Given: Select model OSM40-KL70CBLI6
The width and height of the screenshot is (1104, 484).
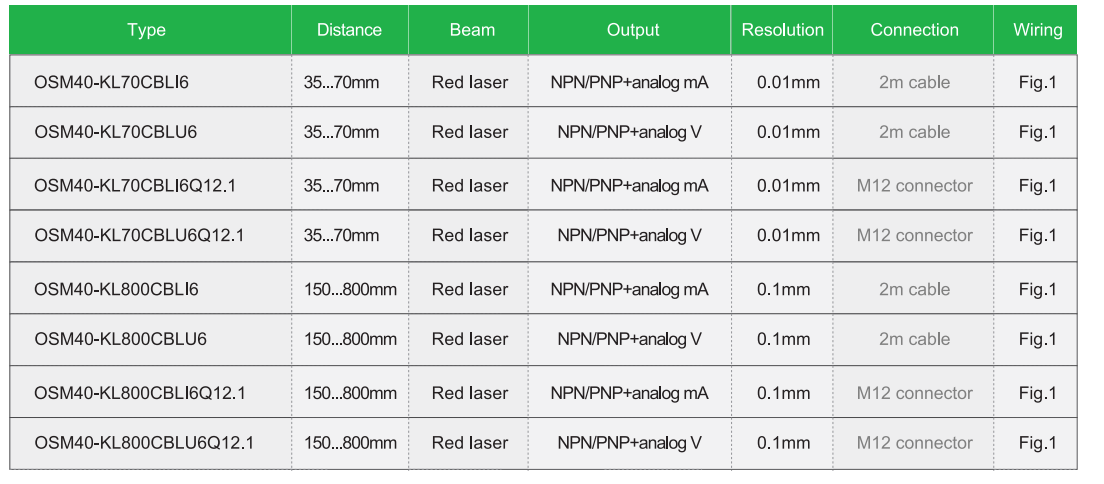Looking at the screenshot, I should [x=111, y=82].
